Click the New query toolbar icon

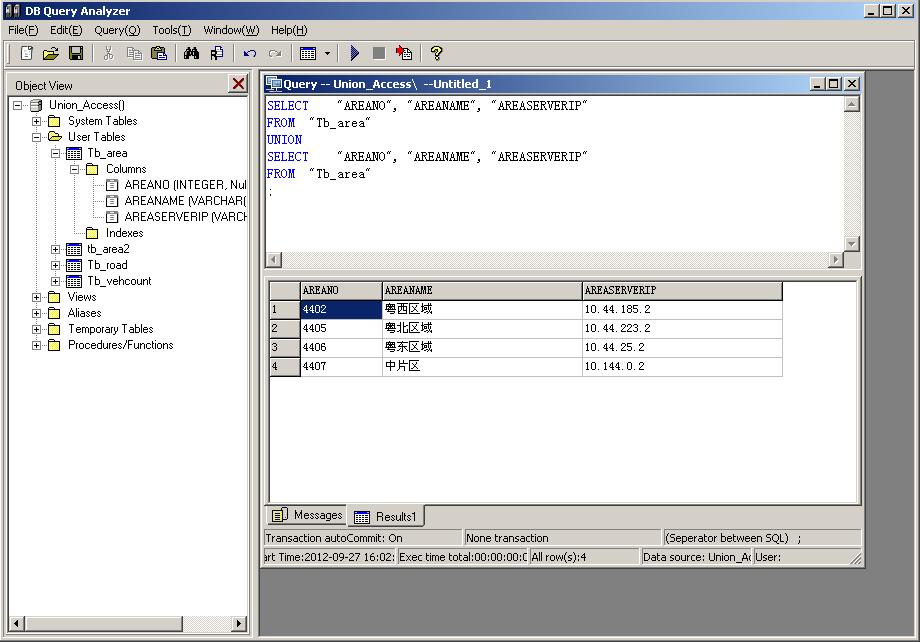pos(27,53)
